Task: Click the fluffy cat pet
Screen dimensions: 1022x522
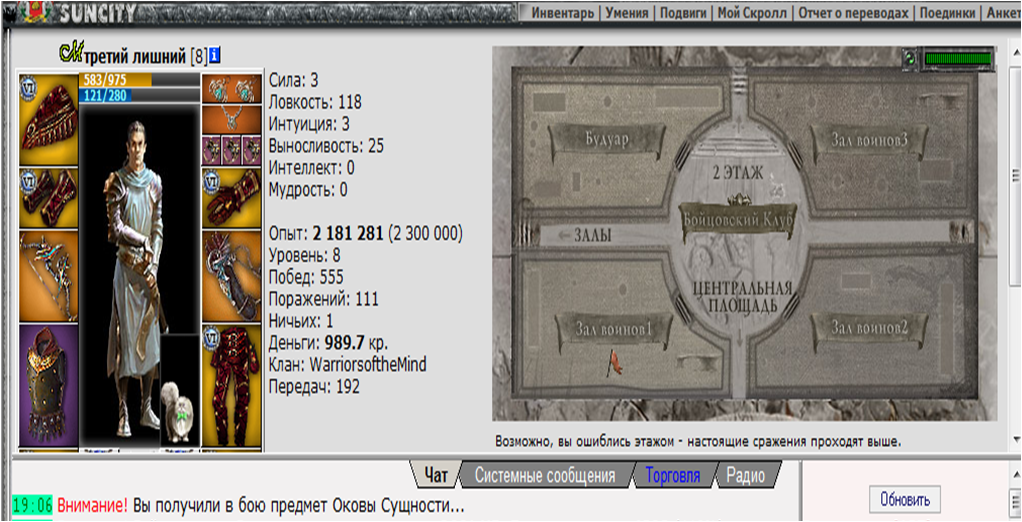Action: 179,411
